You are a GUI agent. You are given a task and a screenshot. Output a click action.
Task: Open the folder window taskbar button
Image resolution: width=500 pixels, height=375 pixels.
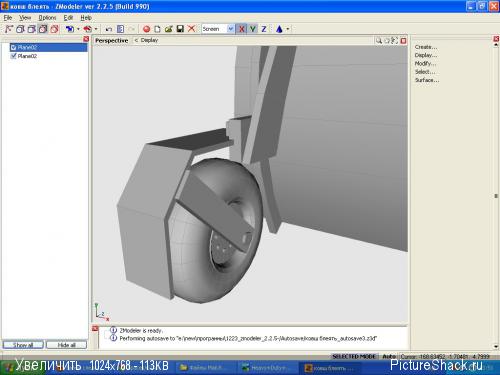(206, 368)
